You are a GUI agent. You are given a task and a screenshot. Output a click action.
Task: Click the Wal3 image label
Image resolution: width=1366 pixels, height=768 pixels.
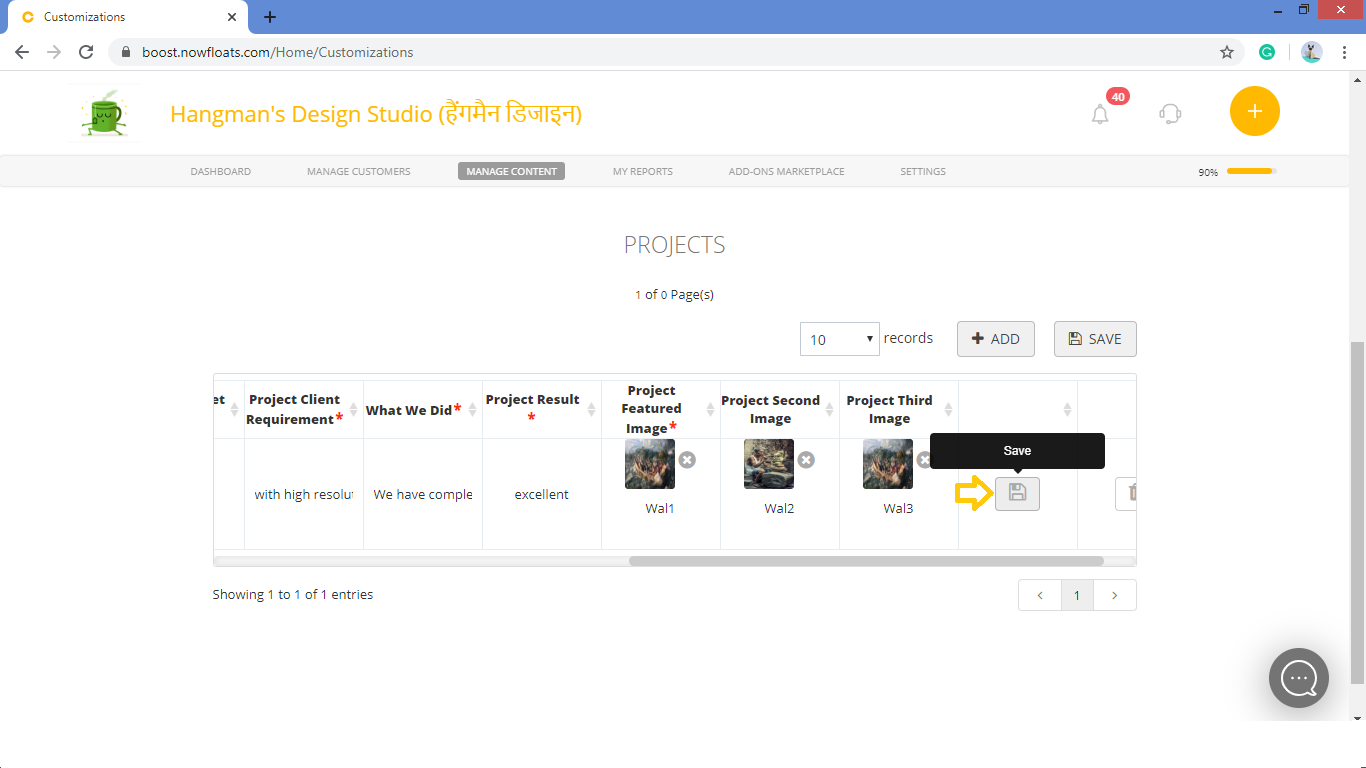click(x=898, y=508)
